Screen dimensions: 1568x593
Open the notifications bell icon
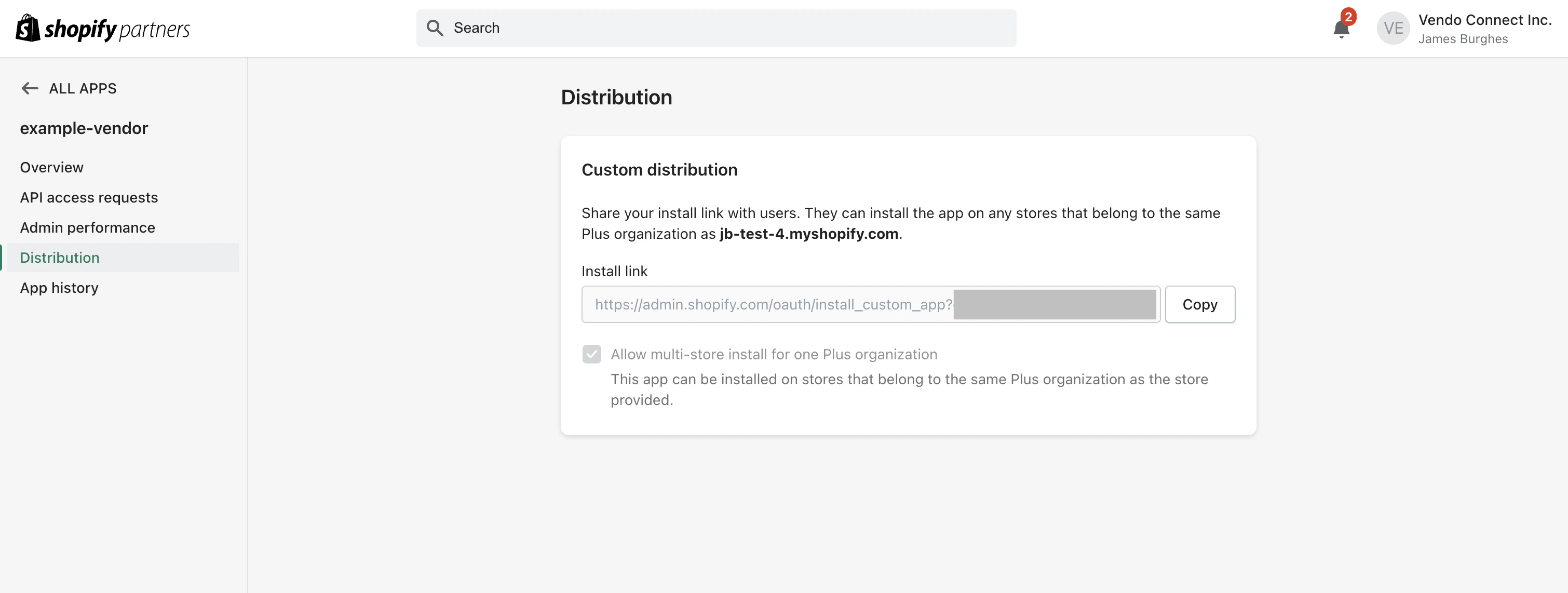point(1341,29)
